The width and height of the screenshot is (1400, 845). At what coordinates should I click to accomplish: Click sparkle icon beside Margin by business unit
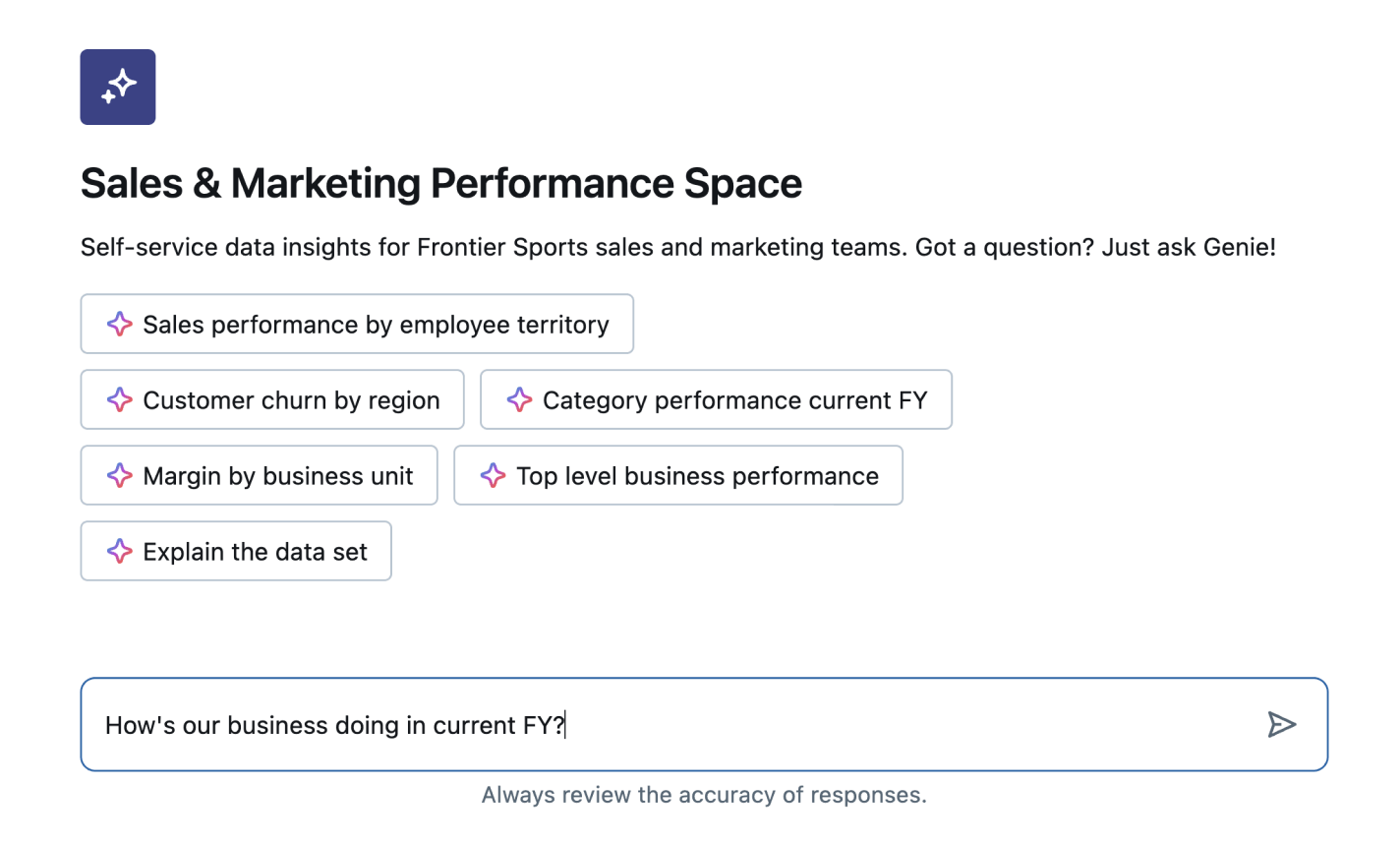(x=119, y=476)
